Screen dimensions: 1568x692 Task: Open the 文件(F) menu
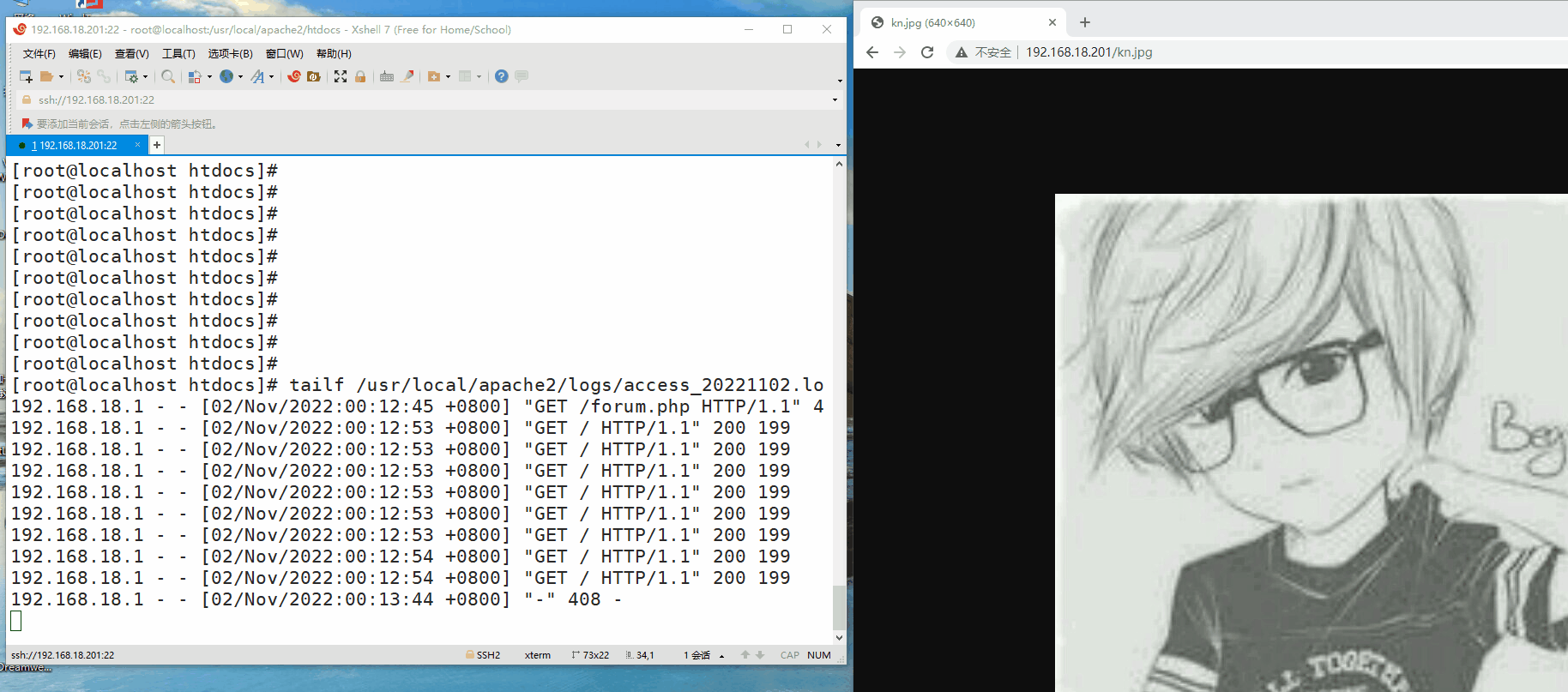pos(39,53)
